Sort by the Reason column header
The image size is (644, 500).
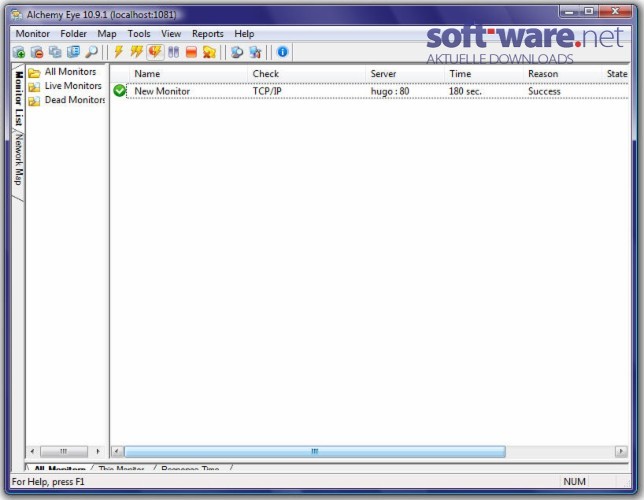click(x=562, y=74)
